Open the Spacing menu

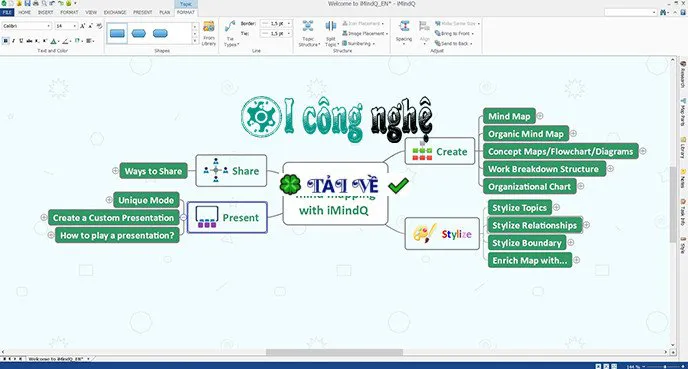pyautogui.click(x=404, y=32)
